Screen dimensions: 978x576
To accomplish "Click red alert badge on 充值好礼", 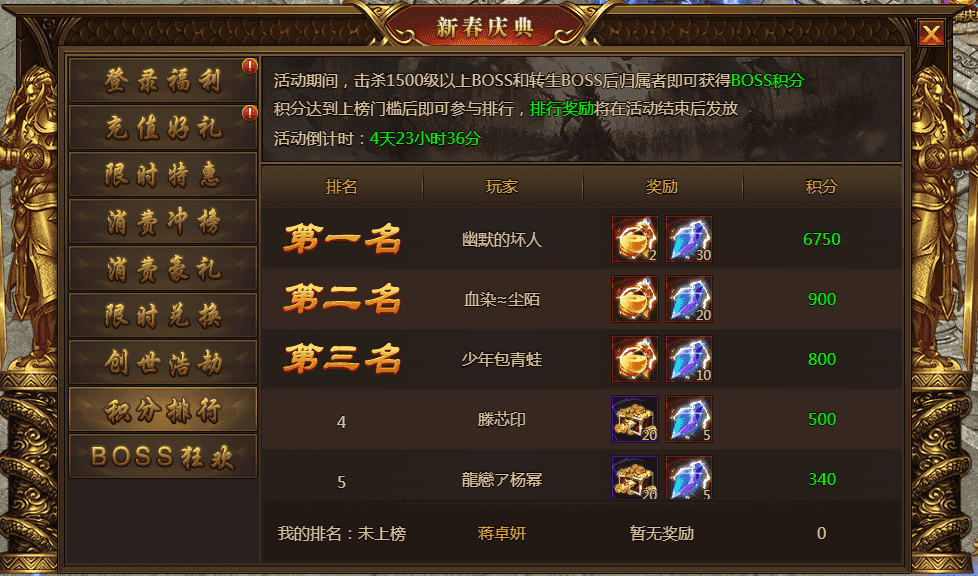I will pyautogui.click(x=249, y=113).
